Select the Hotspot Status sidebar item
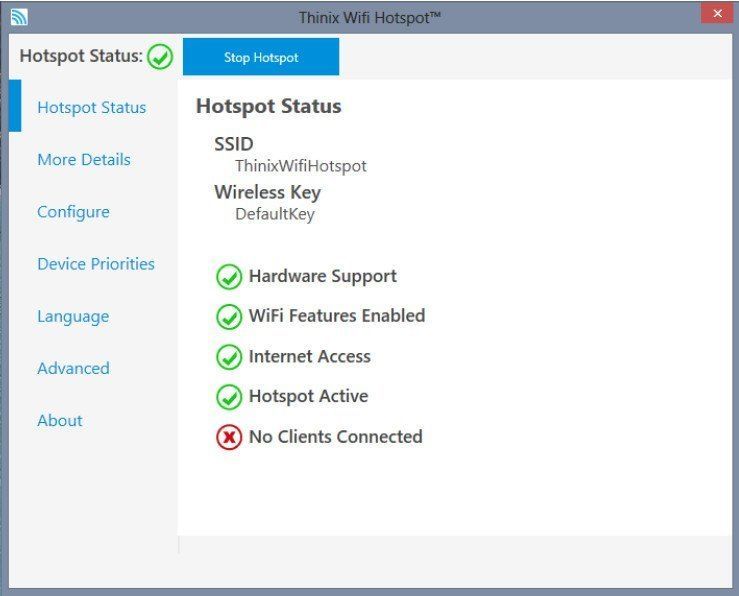The height and width of the screenshot is (596, 739). point(91,107)
